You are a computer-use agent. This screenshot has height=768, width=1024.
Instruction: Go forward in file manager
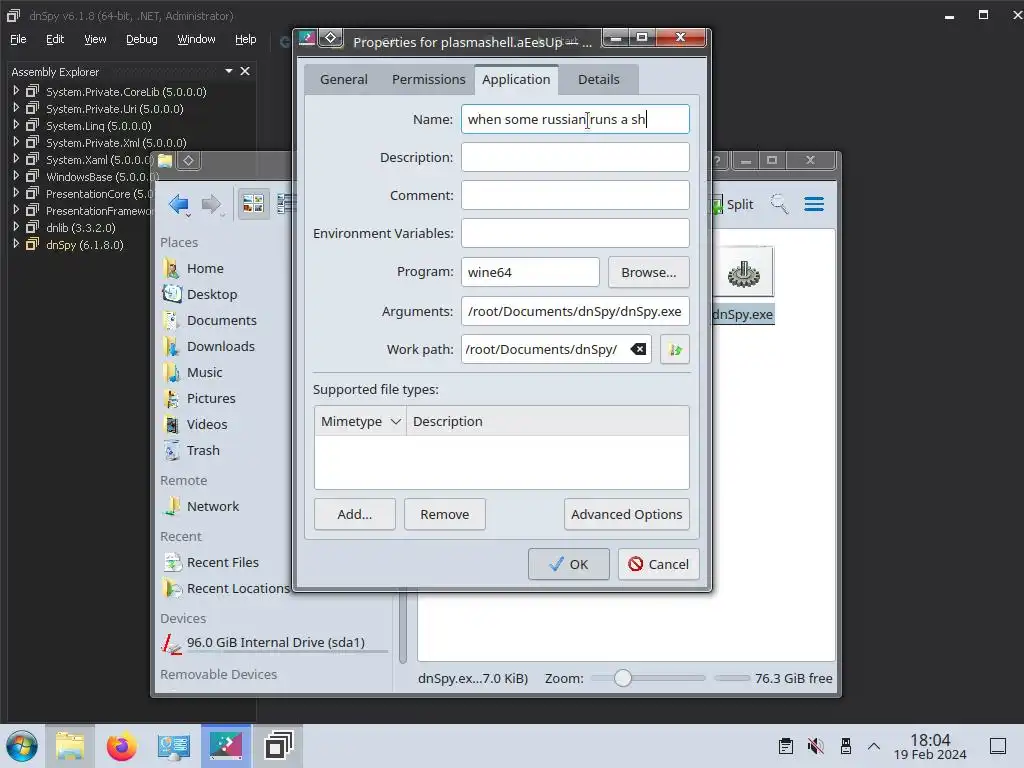click(x=212, y=204)
